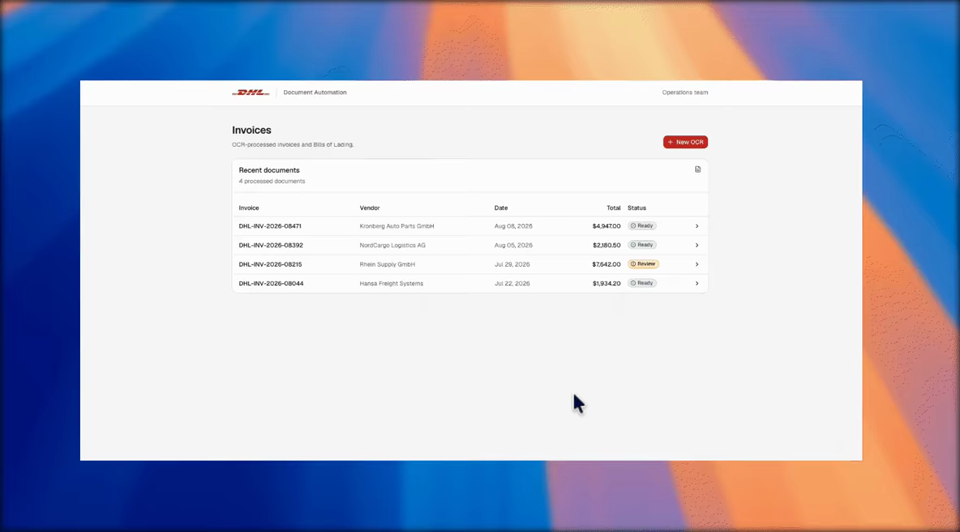The width and height of the screenshot is (960, 532).
Task: Click the Total column header
Action: coord(613,208)
